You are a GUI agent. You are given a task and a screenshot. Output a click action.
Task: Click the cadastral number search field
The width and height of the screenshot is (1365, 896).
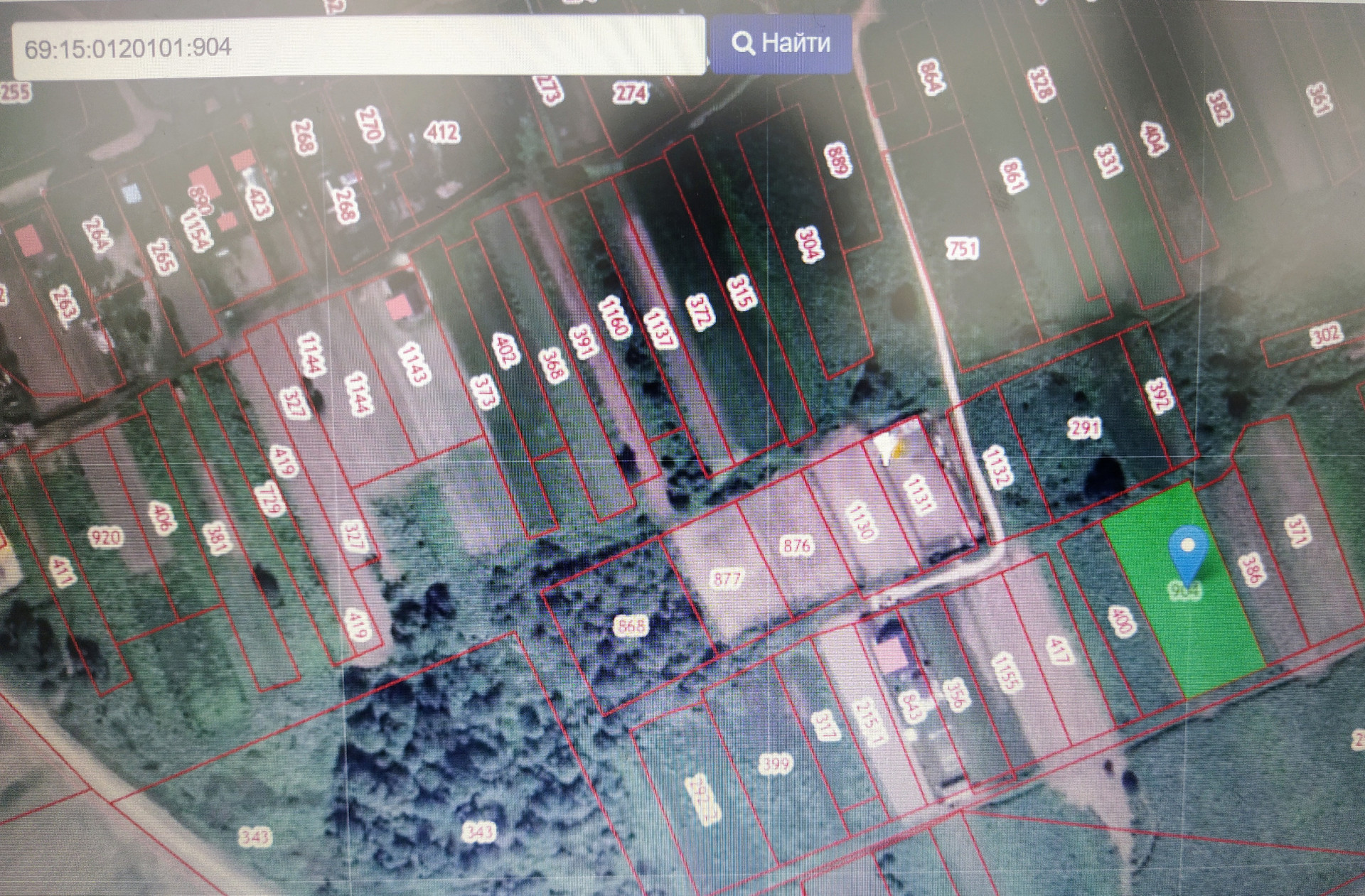[x=359, y=48]
